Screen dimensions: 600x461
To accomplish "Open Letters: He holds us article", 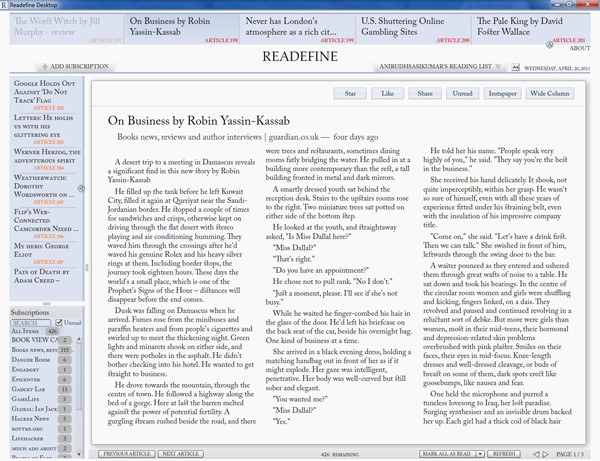I will [x=45, y=129].
